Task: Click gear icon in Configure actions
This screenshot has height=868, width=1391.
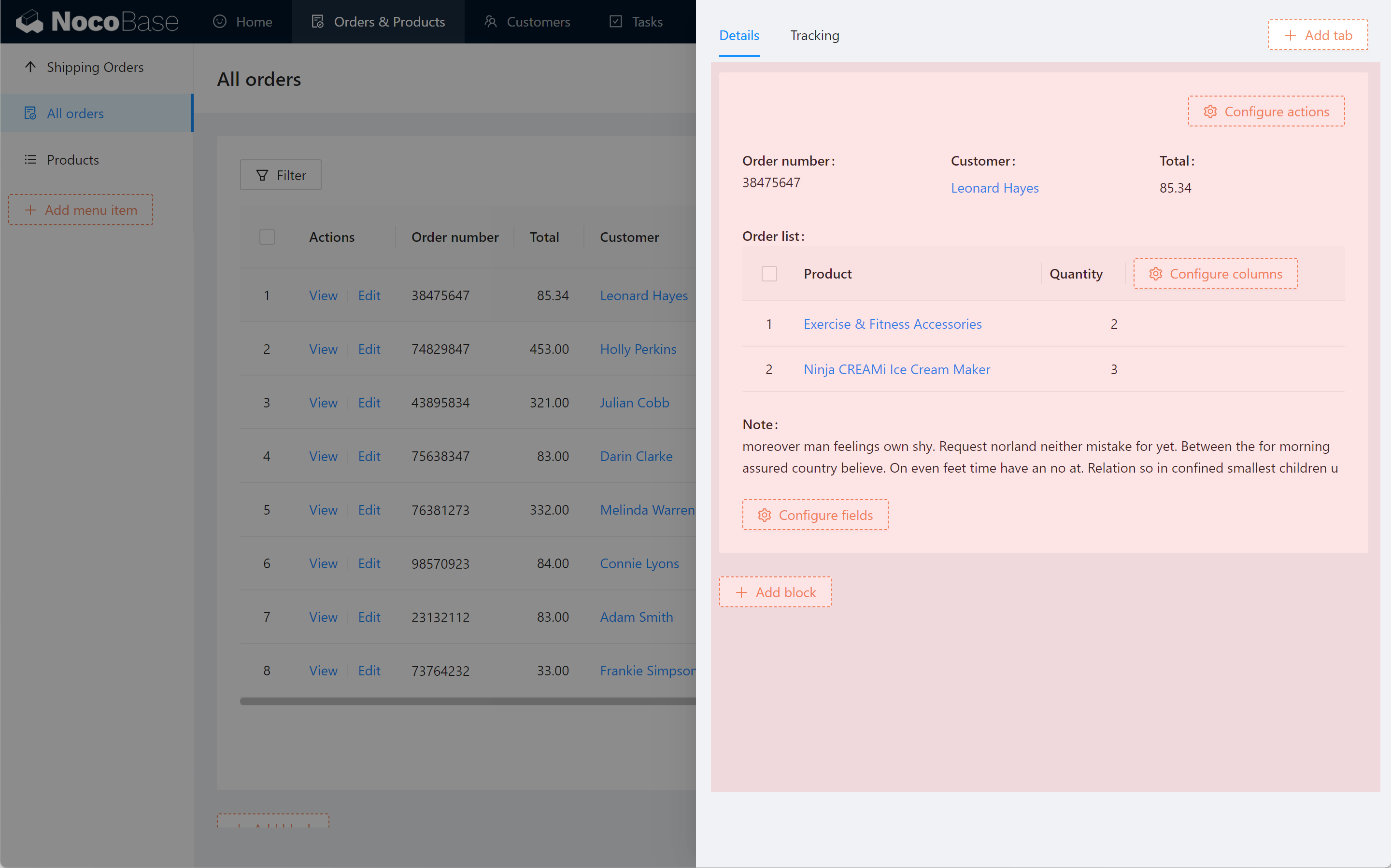Action: [1210, 112]
